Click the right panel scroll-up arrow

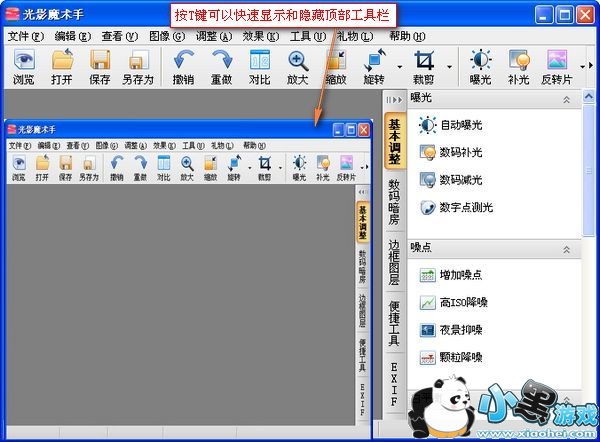tap(589, 96)
